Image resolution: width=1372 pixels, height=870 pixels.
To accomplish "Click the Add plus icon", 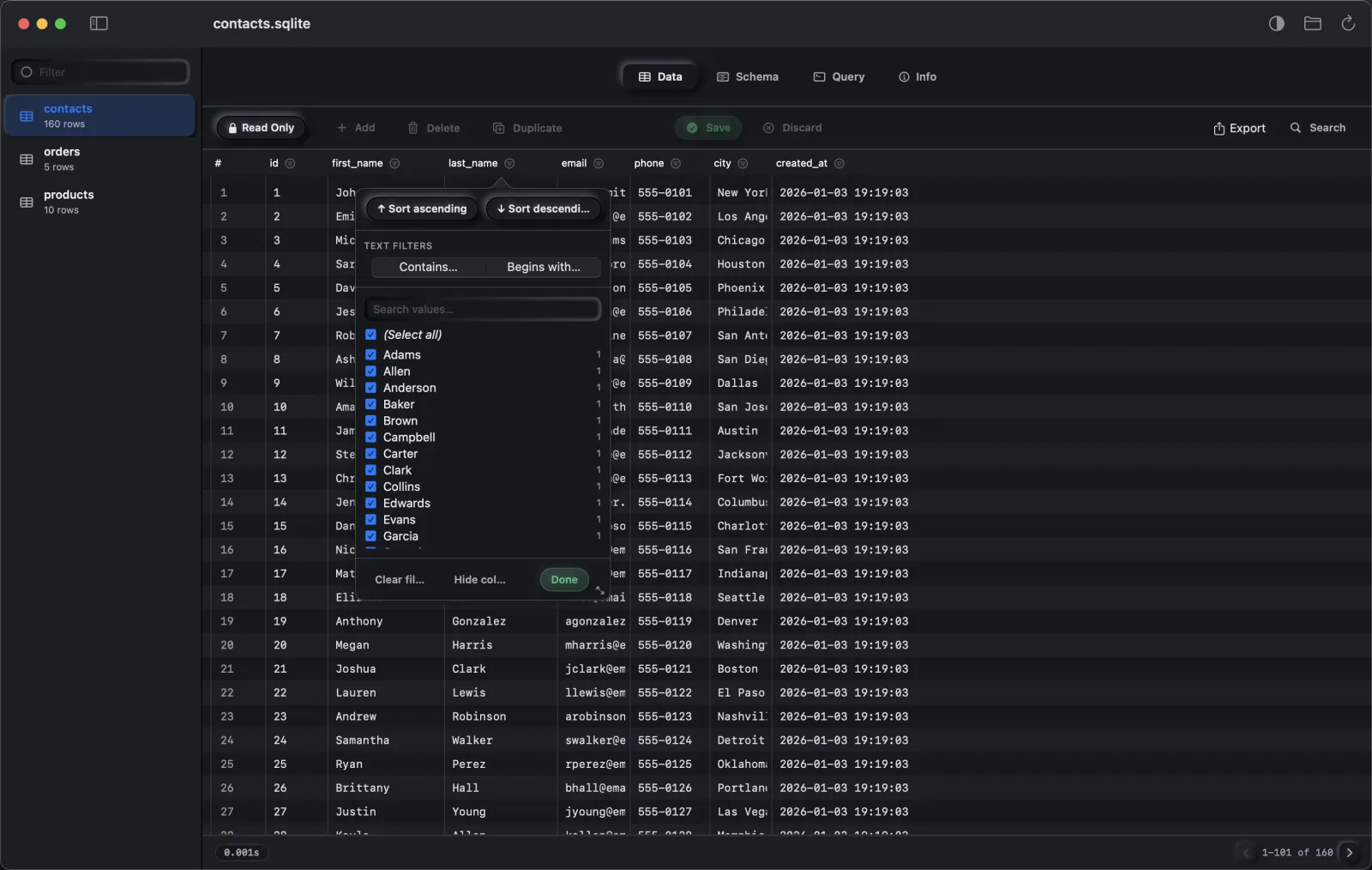I will (341, 128).
